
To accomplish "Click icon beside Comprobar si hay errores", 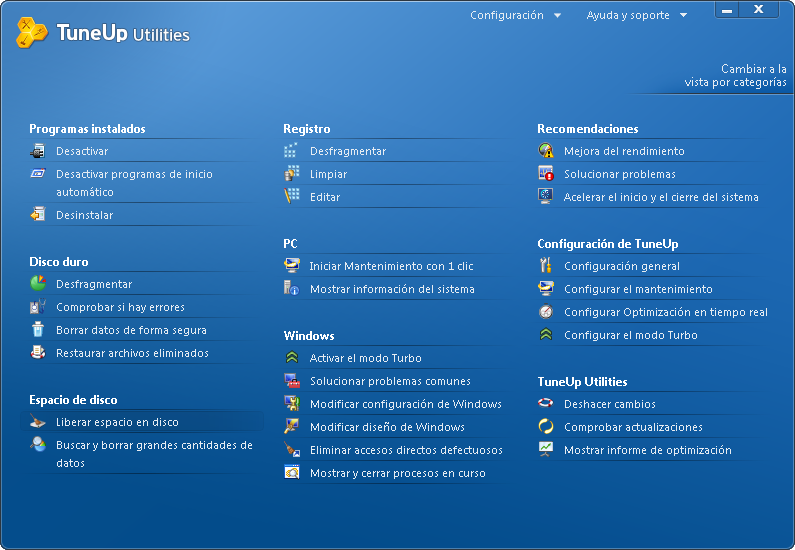I will point(38,307).
